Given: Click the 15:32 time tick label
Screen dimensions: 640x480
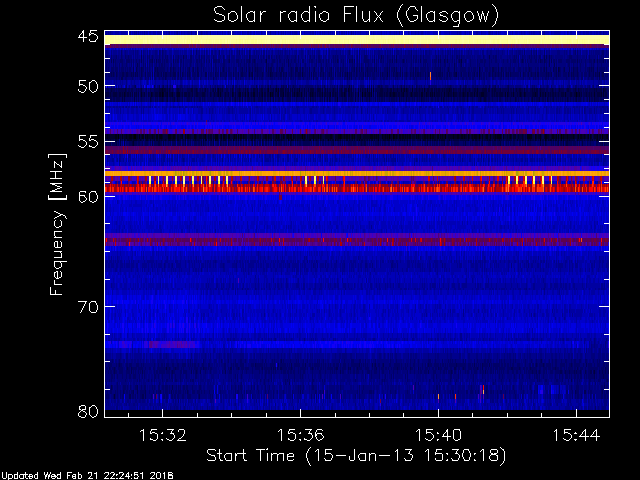Looking at the screenshot, I should click(x=163, y=435).
